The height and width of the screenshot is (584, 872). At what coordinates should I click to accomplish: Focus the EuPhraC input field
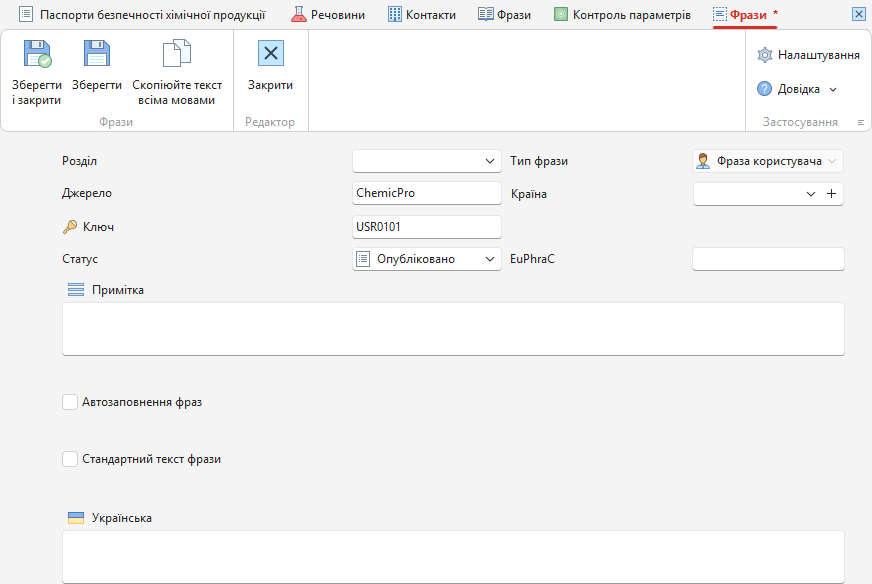point(768,259)
